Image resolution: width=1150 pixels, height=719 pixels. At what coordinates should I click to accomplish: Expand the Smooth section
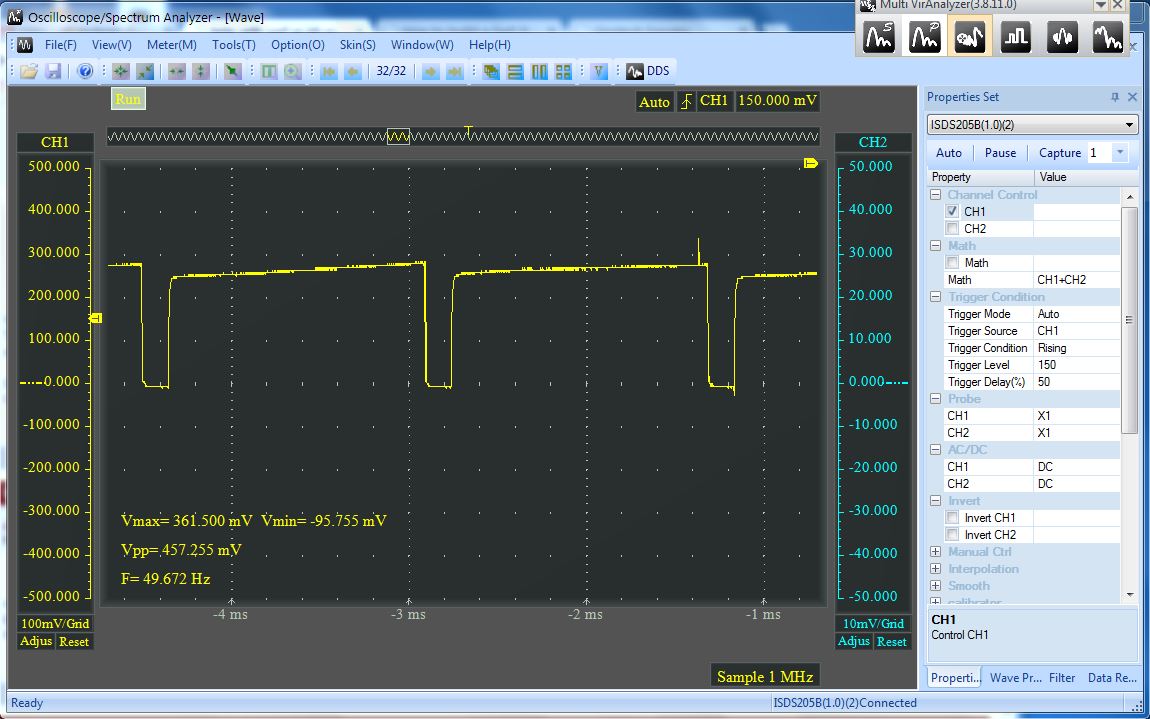(x=935, y=585)
